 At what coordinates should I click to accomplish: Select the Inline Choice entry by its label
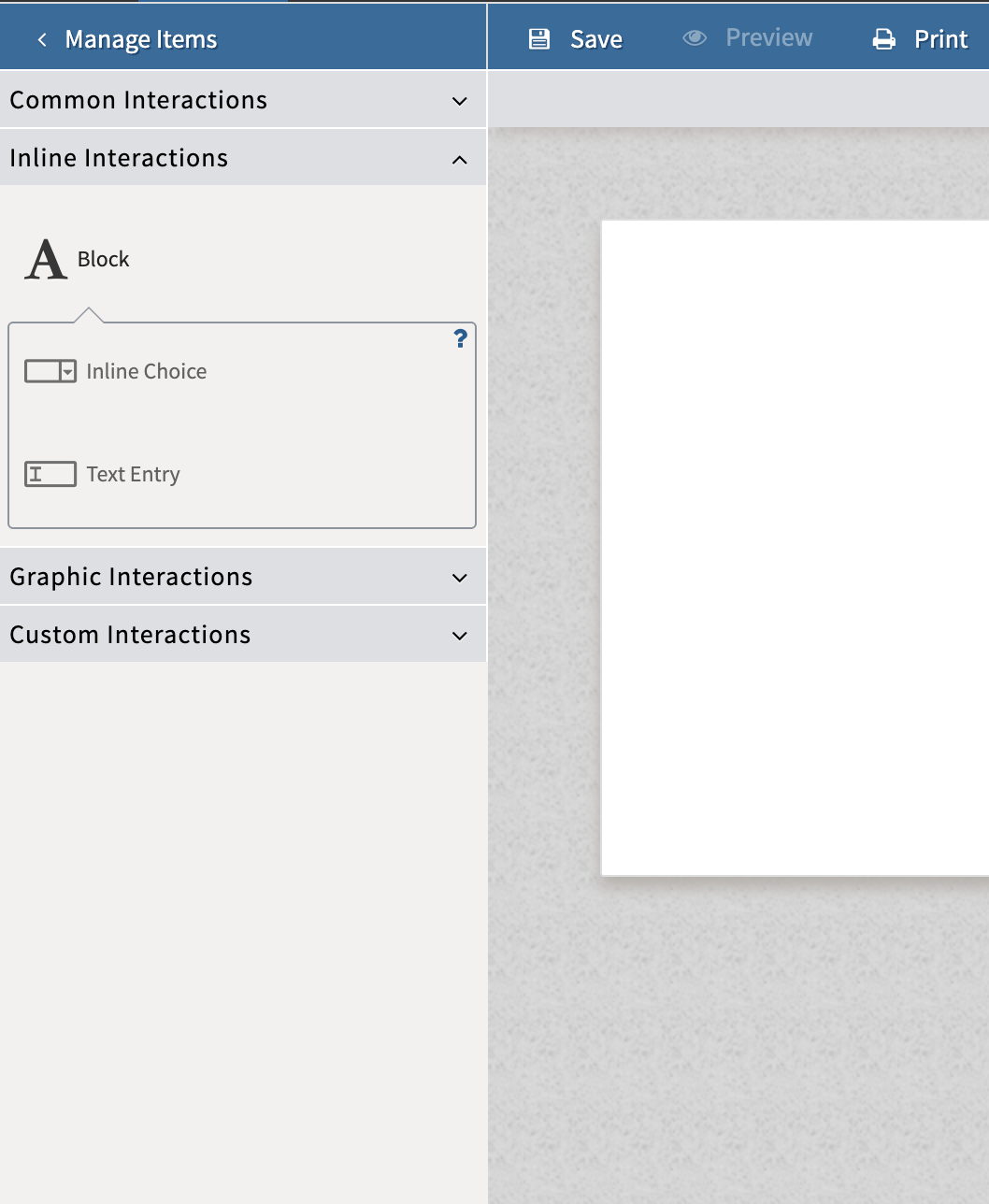pyautogui.click(x=146, y=370)
